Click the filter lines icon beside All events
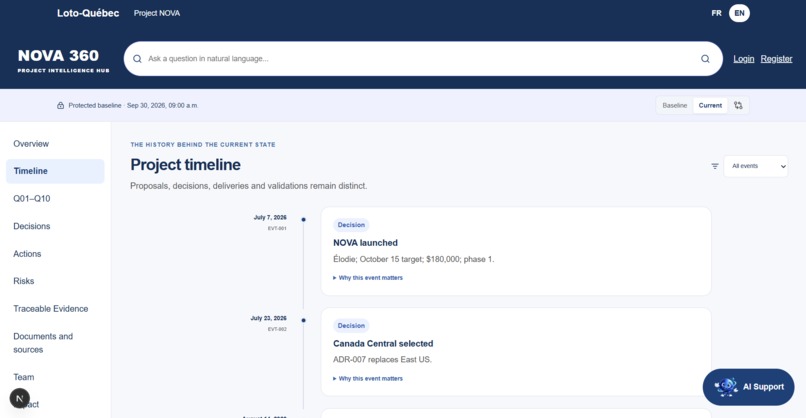 click(715, 166)
